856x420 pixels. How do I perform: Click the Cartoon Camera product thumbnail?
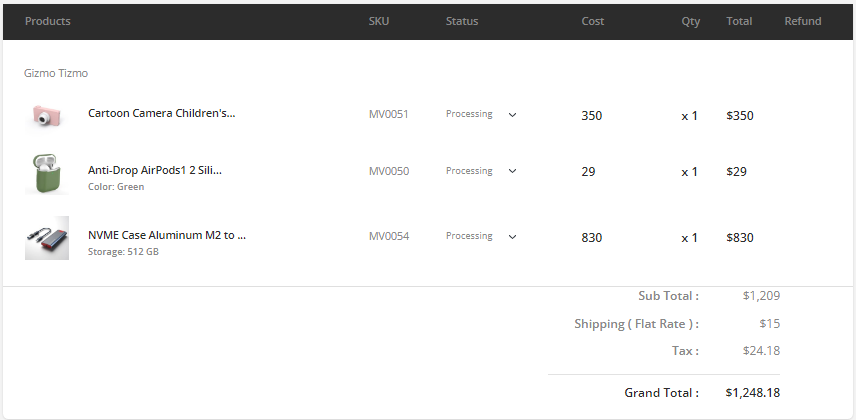47,115
